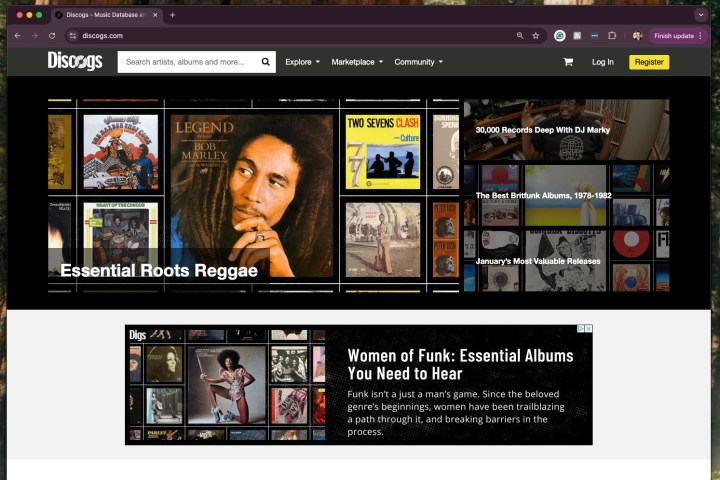The height and width of the screenshot is (480, 720).
Task: Click the Two Sevens Clash album cover
Action: [x=382, y=152]
